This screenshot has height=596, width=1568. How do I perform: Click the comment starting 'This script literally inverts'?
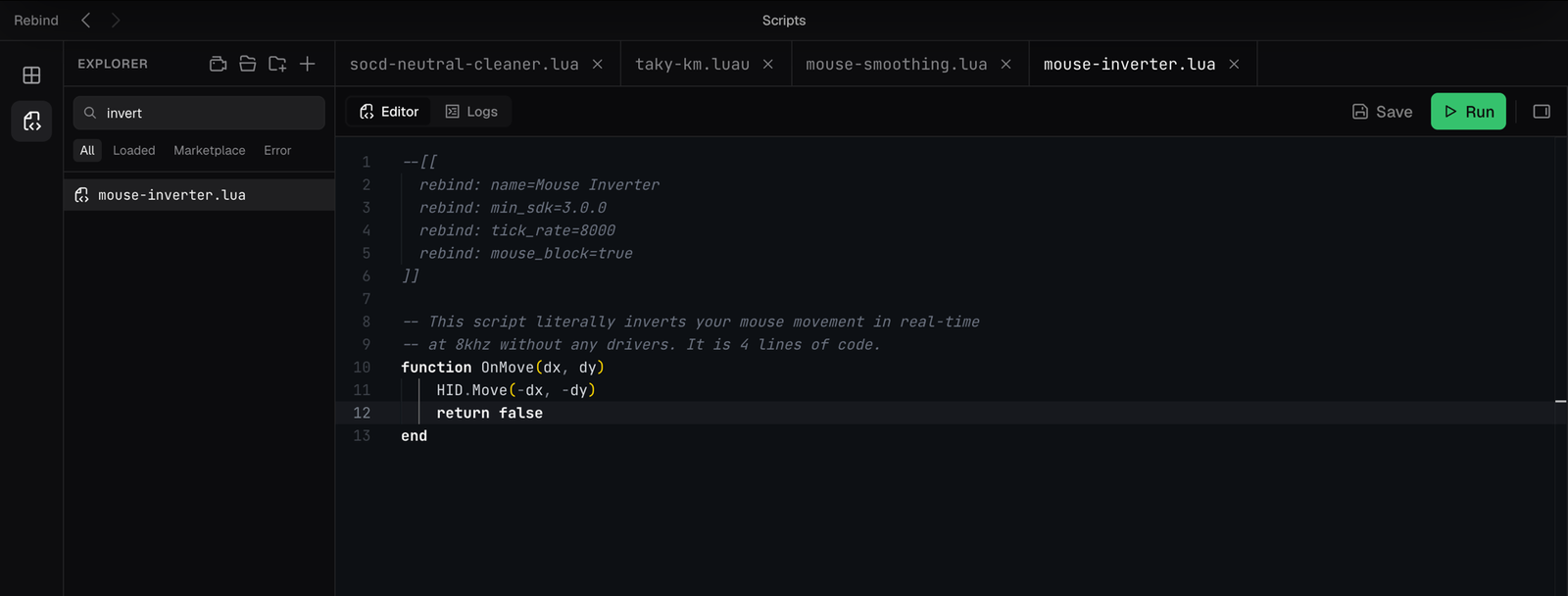(x=691, y=322)
